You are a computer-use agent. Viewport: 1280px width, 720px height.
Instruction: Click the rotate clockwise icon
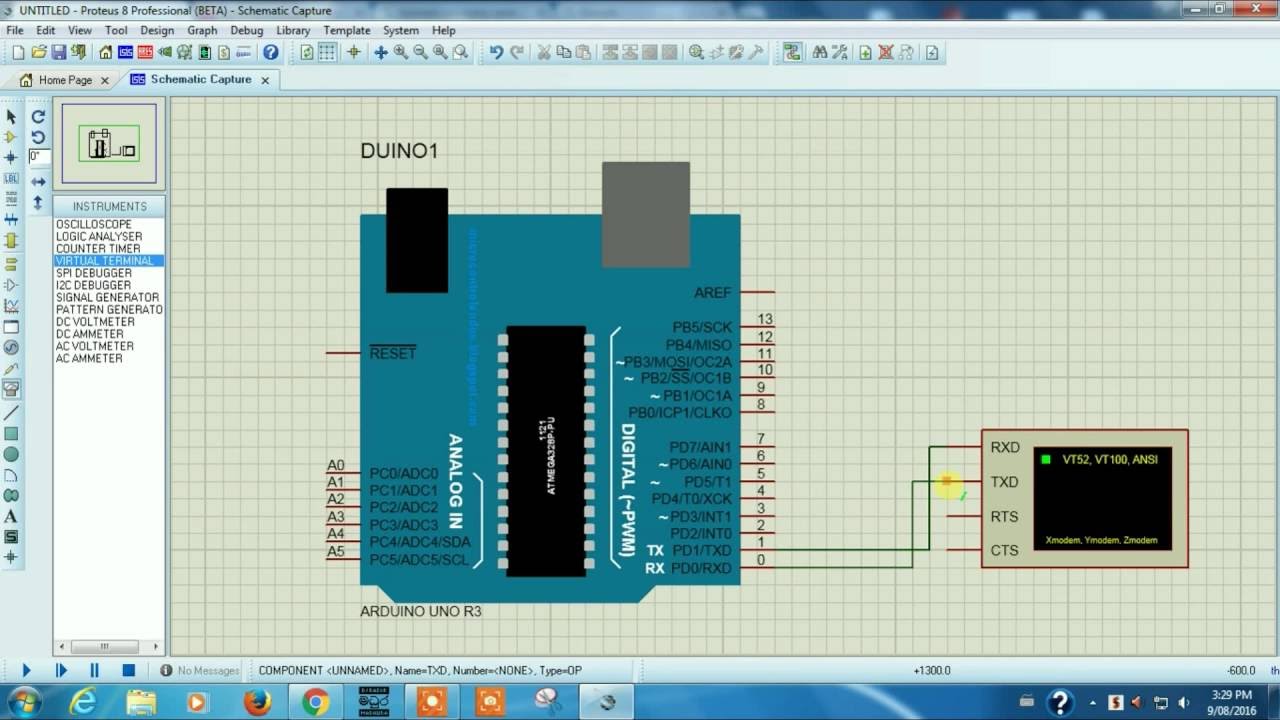click(x=38, y=116)
